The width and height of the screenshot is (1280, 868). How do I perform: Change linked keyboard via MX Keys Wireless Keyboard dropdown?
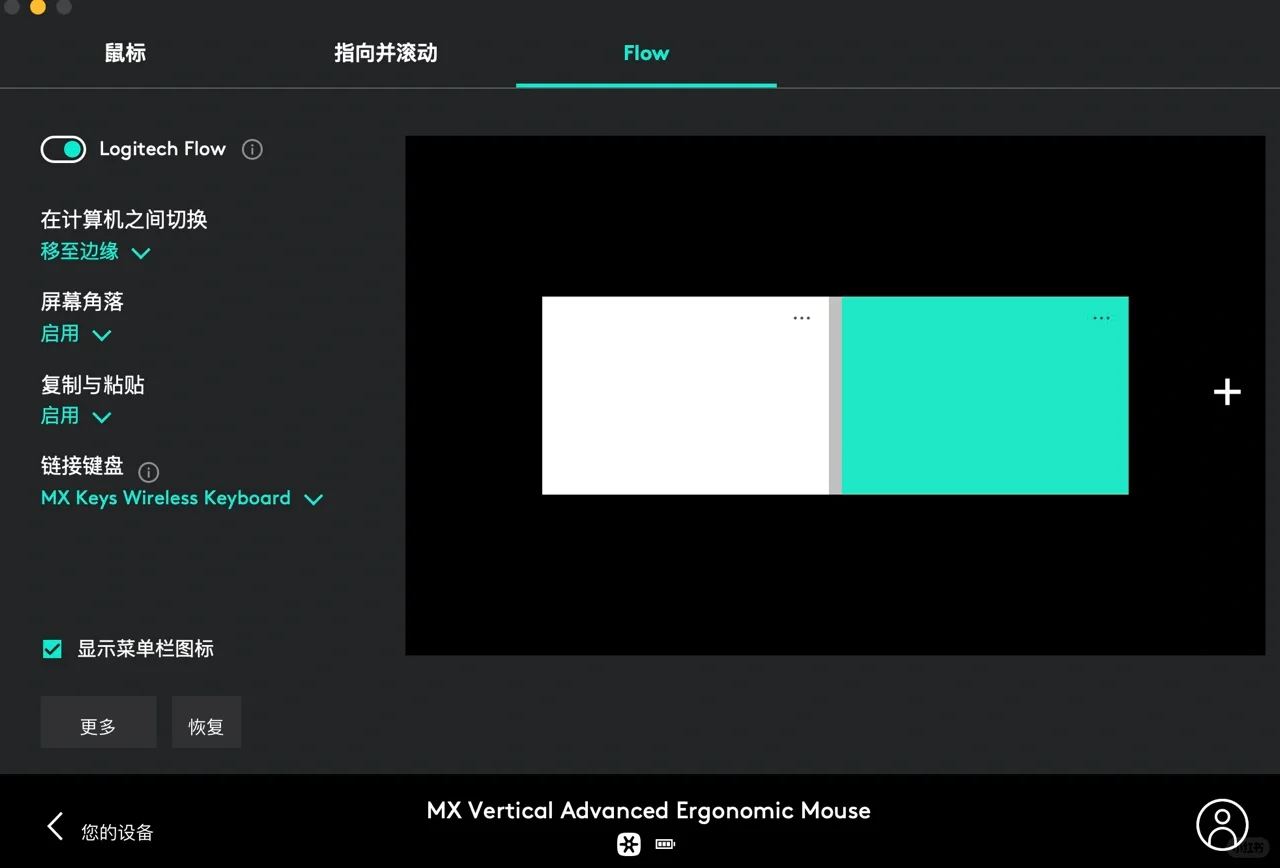(183, 498)
